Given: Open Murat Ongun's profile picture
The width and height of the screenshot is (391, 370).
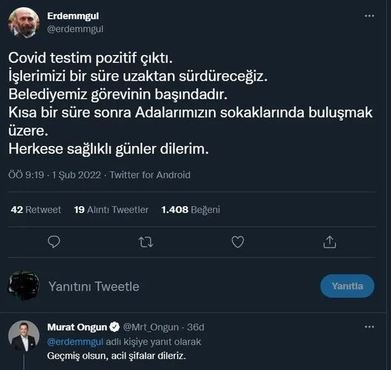Looking at the screenshot, I should pos(24,336).
